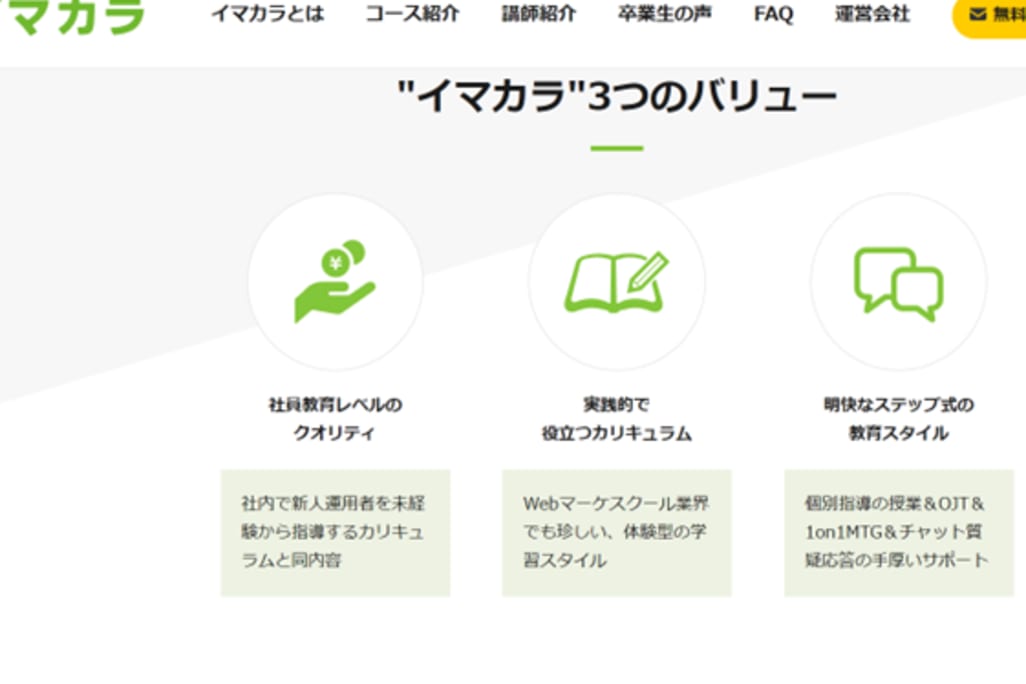Viewport: 1026px width, 684px height.
Task: Open the 卒業生の声 navigation link
Action: coord(665,15)
